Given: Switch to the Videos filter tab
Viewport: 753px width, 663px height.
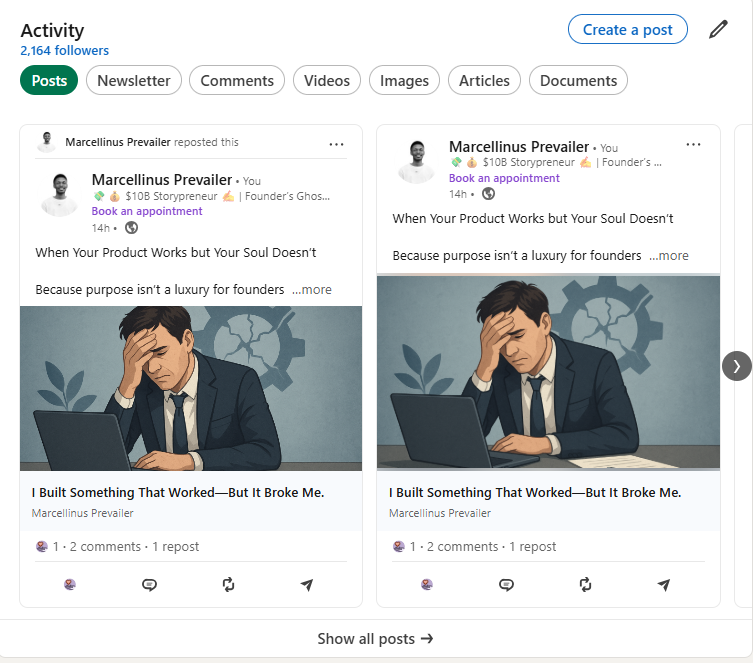Looking at the screenshot, I should [327, 81].
